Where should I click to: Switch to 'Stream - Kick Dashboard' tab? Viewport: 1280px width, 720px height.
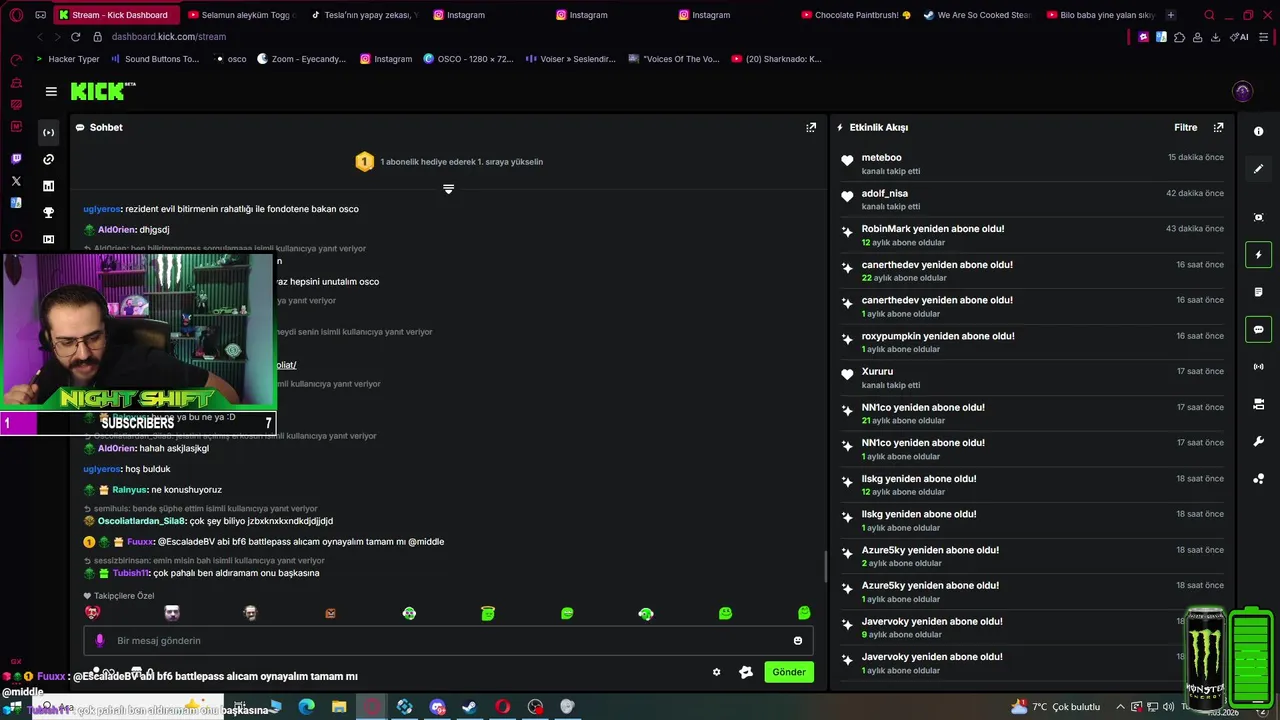click(x=115, y=15)
